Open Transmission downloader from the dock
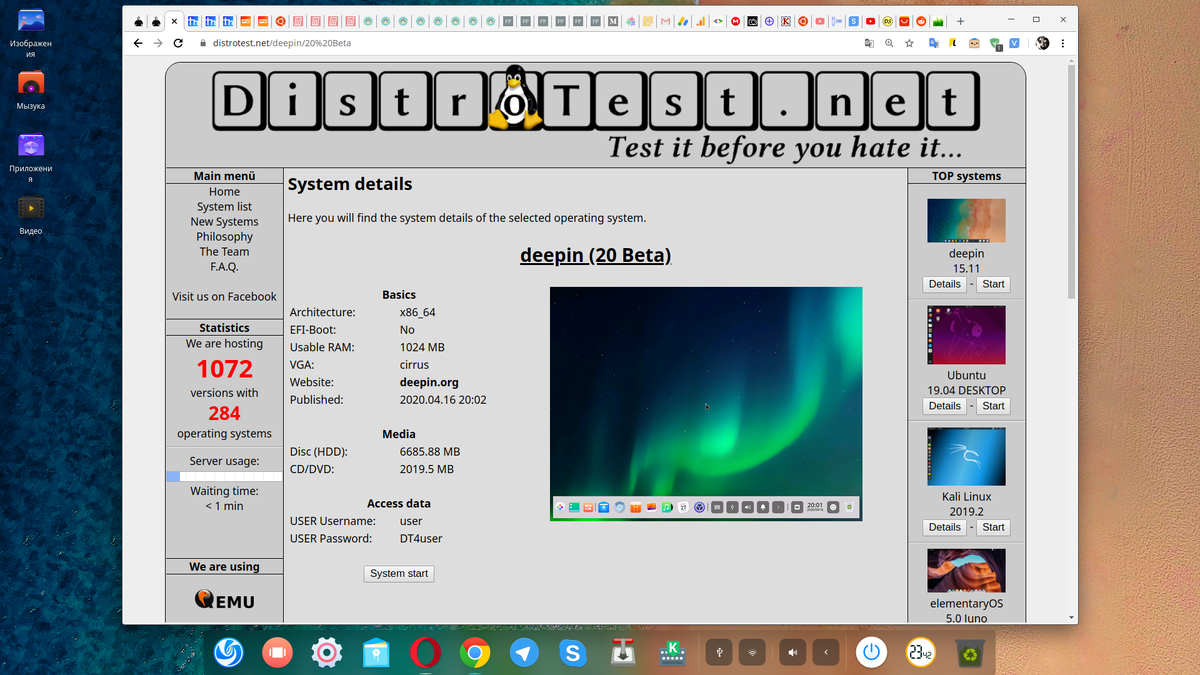 click(622, 653)
